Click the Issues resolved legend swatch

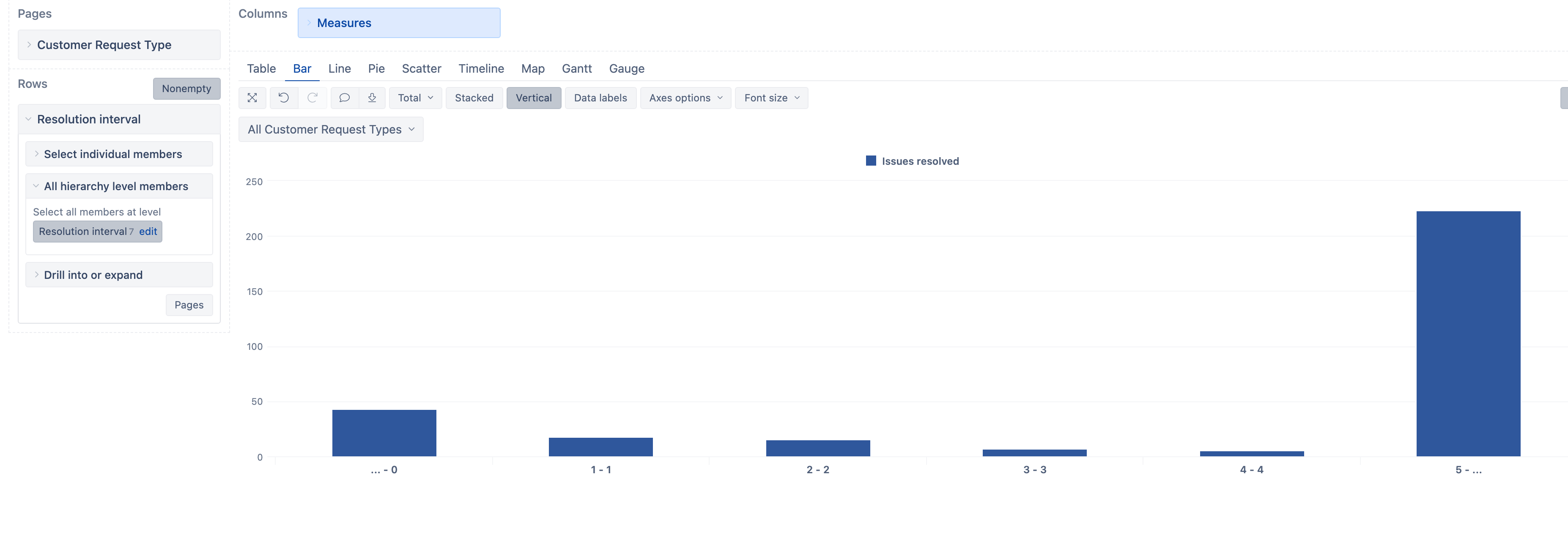(870, 160)
